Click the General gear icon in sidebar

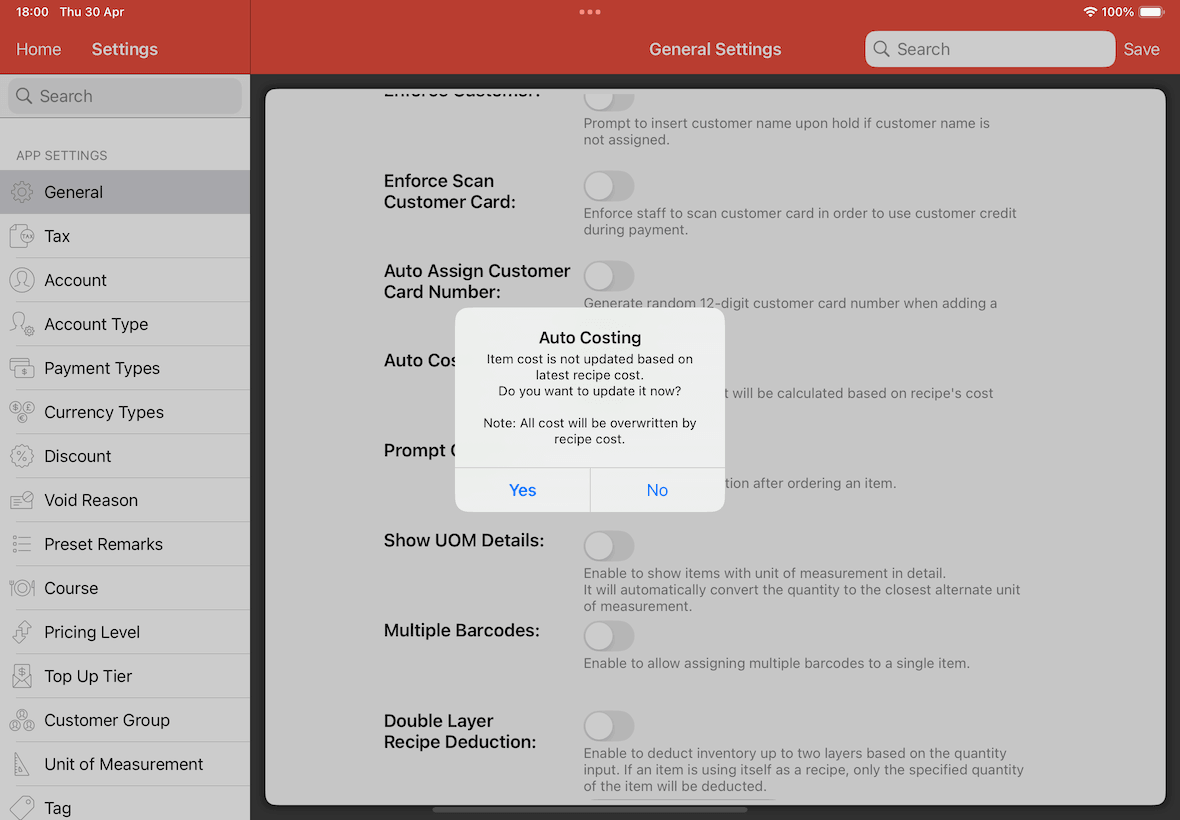[x=22, y=192]
